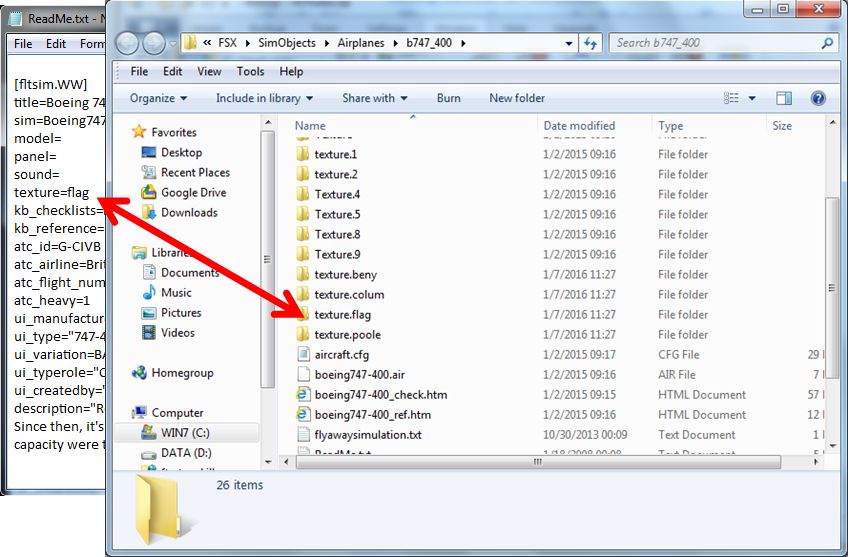Viewport: 848px width, 557px height.
Task: Open the Include in library dropdown
Action: [x=264, y=98]
